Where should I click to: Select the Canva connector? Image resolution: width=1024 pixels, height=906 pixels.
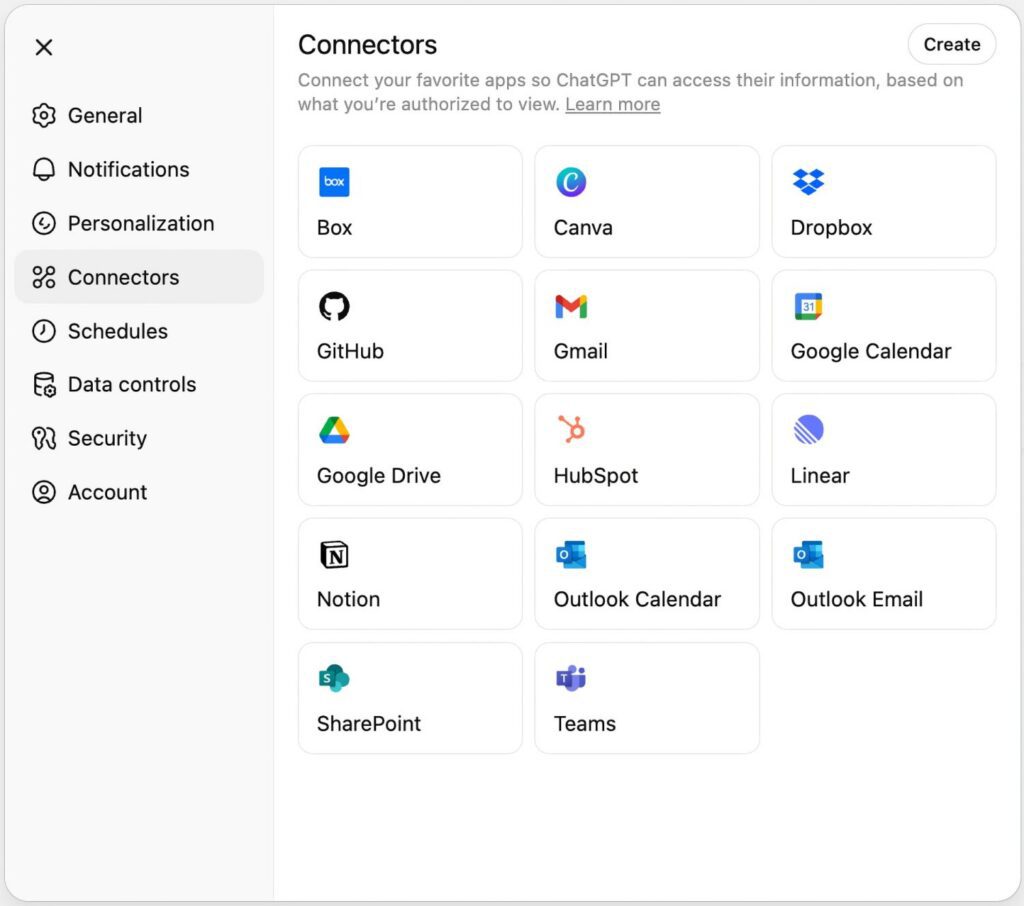point(647,201)
